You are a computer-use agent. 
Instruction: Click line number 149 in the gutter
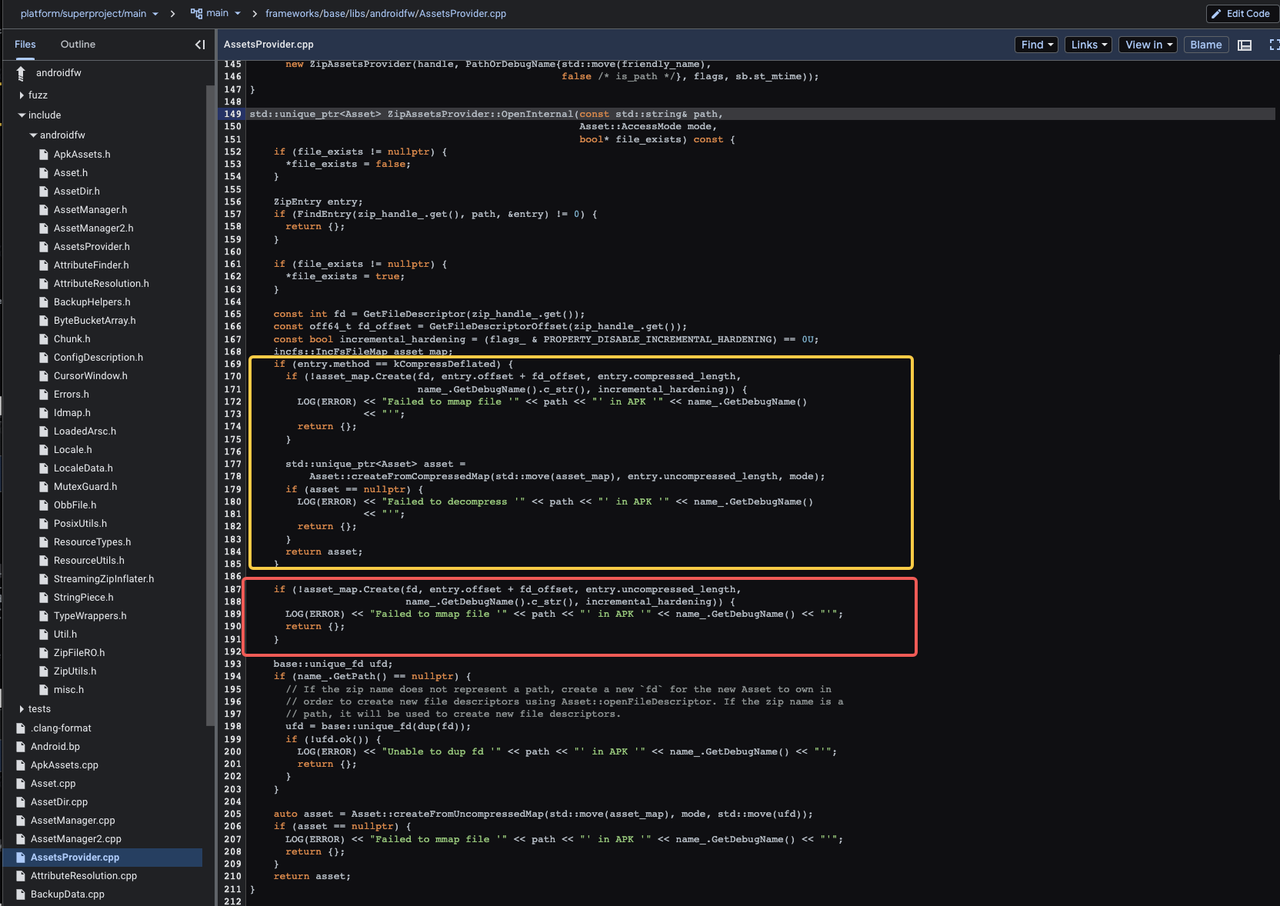(x=232, y=114)
